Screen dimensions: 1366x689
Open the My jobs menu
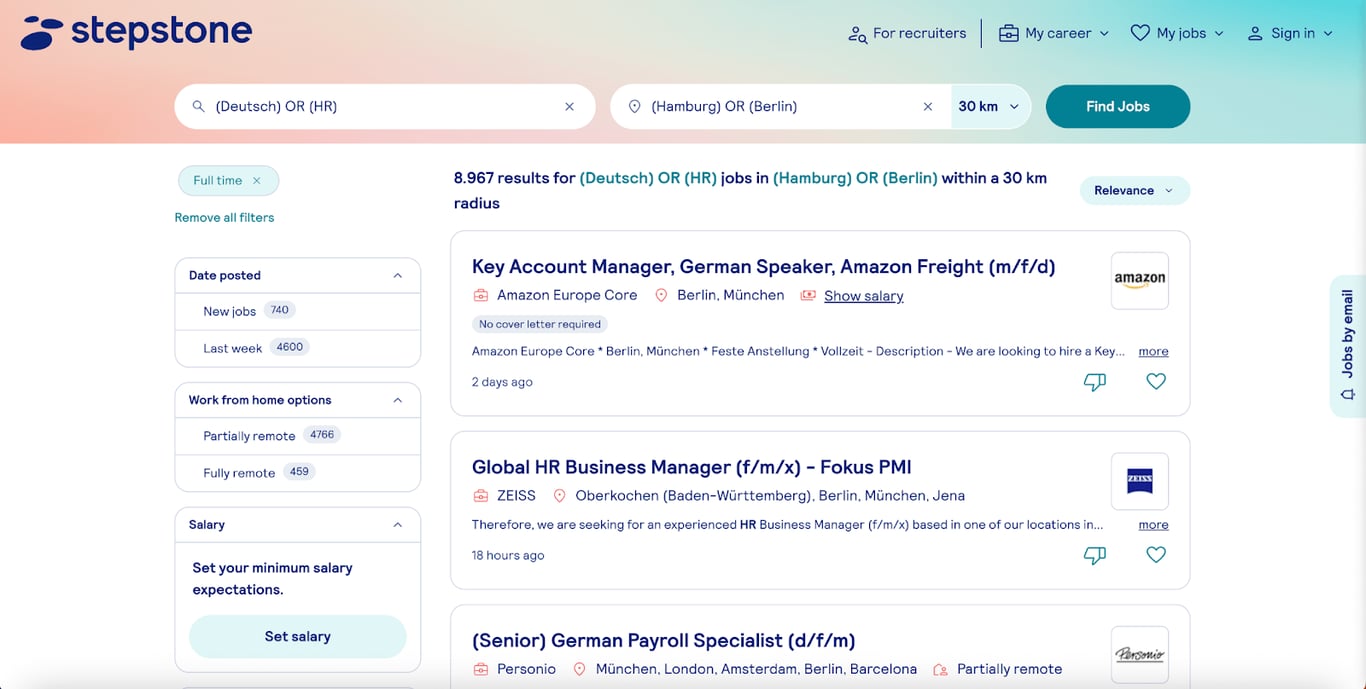pos(1177,33)
